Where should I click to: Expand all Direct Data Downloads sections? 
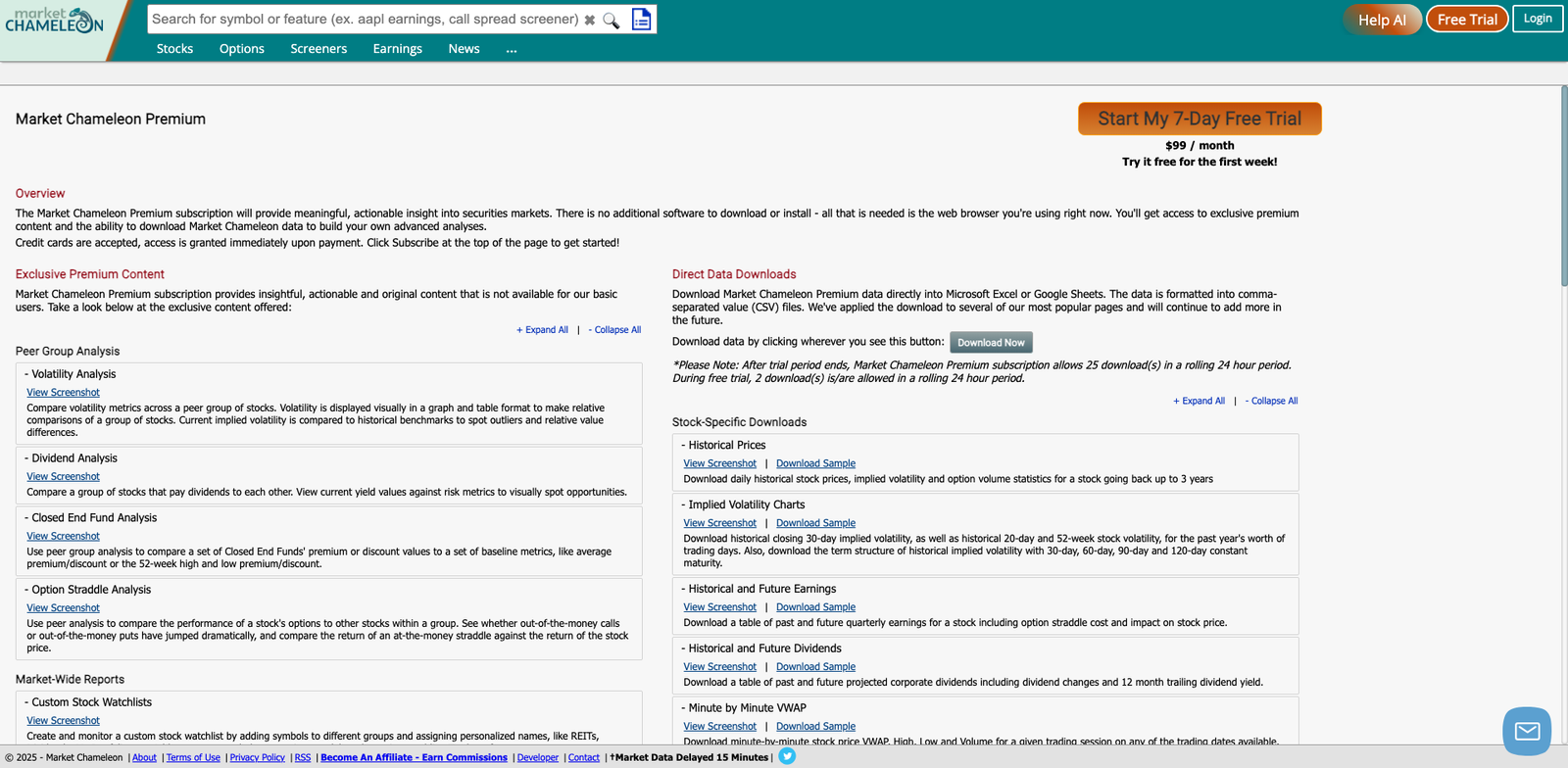pyautogui.click(x=1199, y=401)
